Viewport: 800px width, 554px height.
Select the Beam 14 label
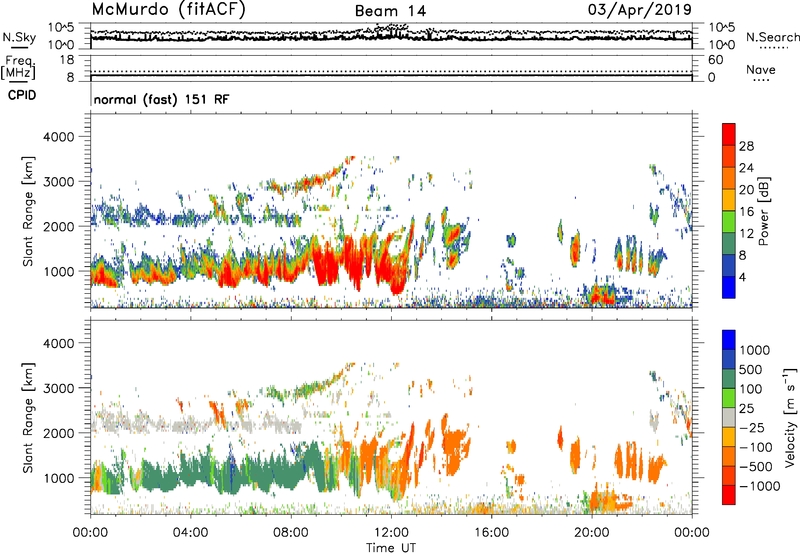coord(390,11)
